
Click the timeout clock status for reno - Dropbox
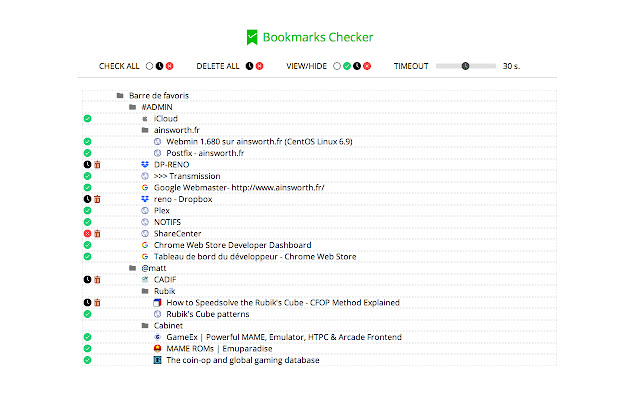[x=87, y=199]
